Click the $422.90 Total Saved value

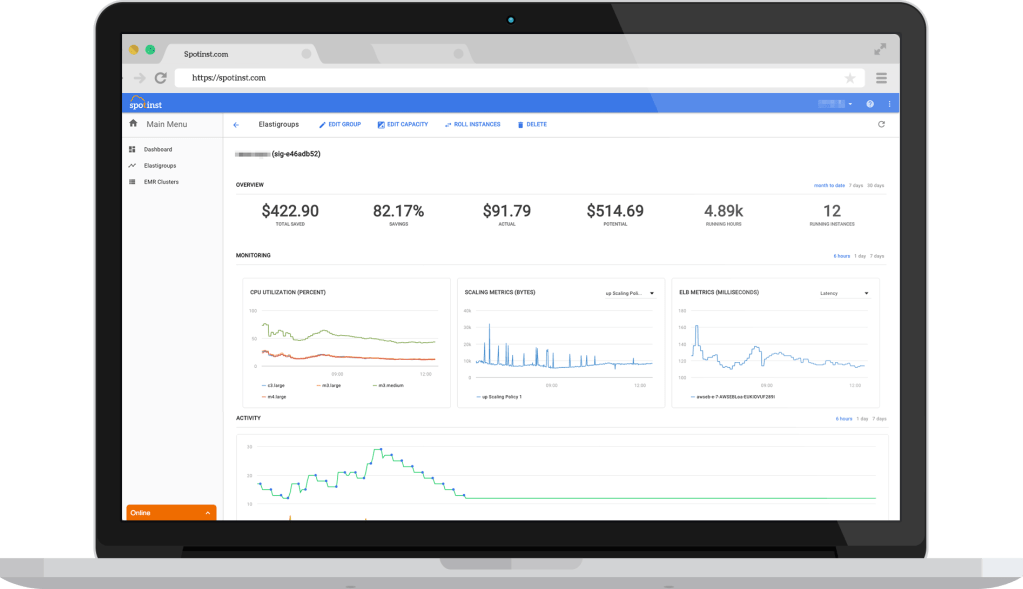tap(290, 211)
